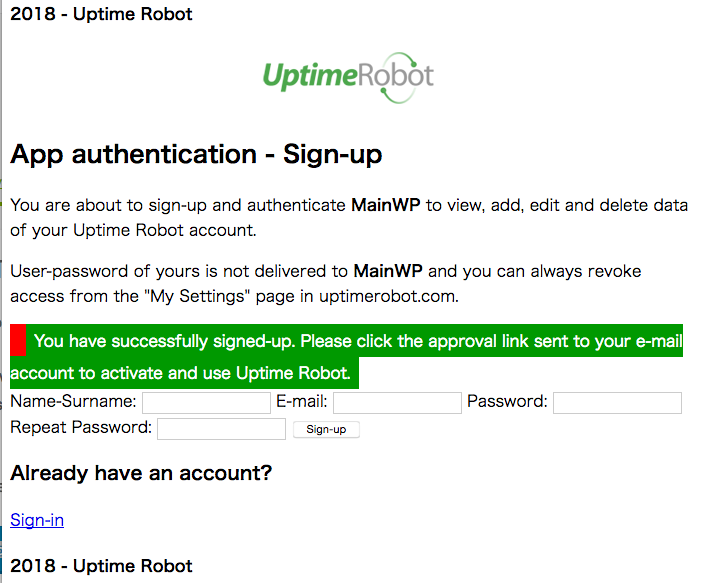Click the green success message banner
Image resolution: width=702 pixels, height=583 pixels.
coord(347,356)
